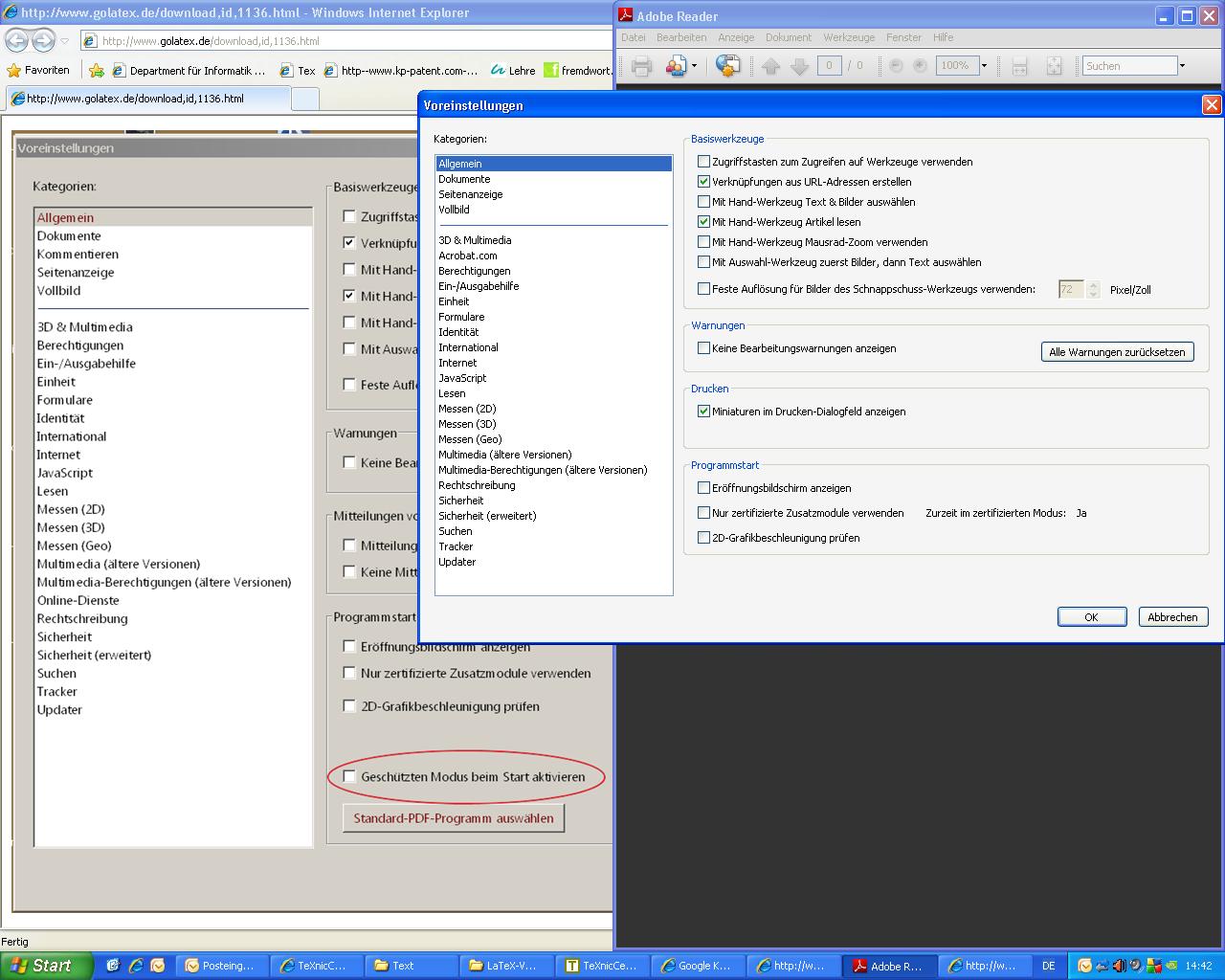Click the page number field in Reader toolbar

[830, 66]
